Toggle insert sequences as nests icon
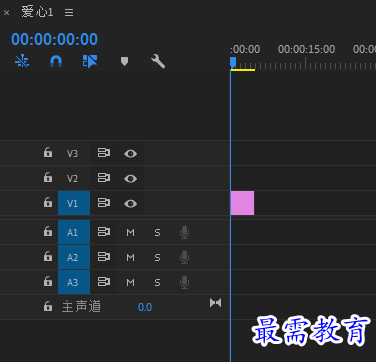The width and height of the screenshot is (376, 362). coord(22,61)
